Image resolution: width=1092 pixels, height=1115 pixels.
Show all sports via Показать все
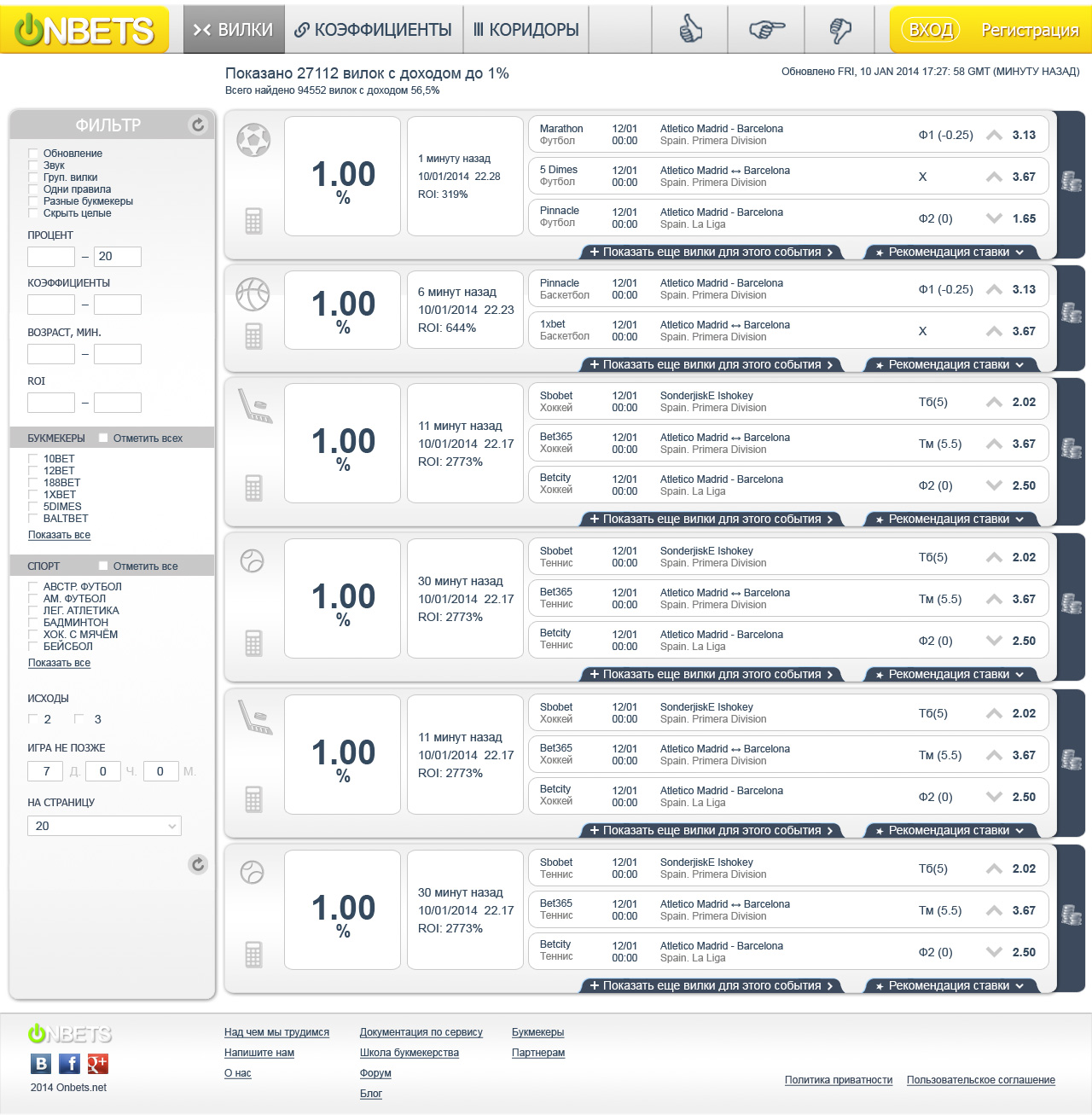tap(59, 663)
